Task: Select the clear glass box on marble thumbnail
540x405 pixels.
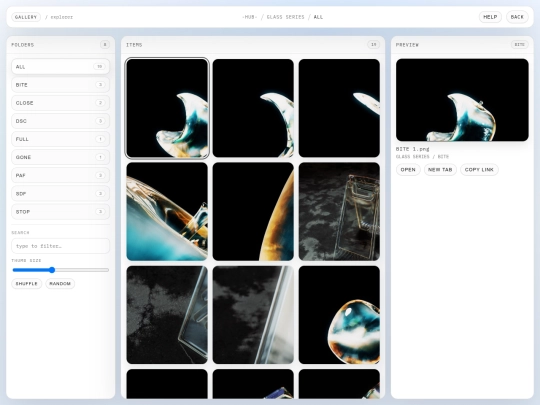Action: pyautogui.click(x=339, y=211)
